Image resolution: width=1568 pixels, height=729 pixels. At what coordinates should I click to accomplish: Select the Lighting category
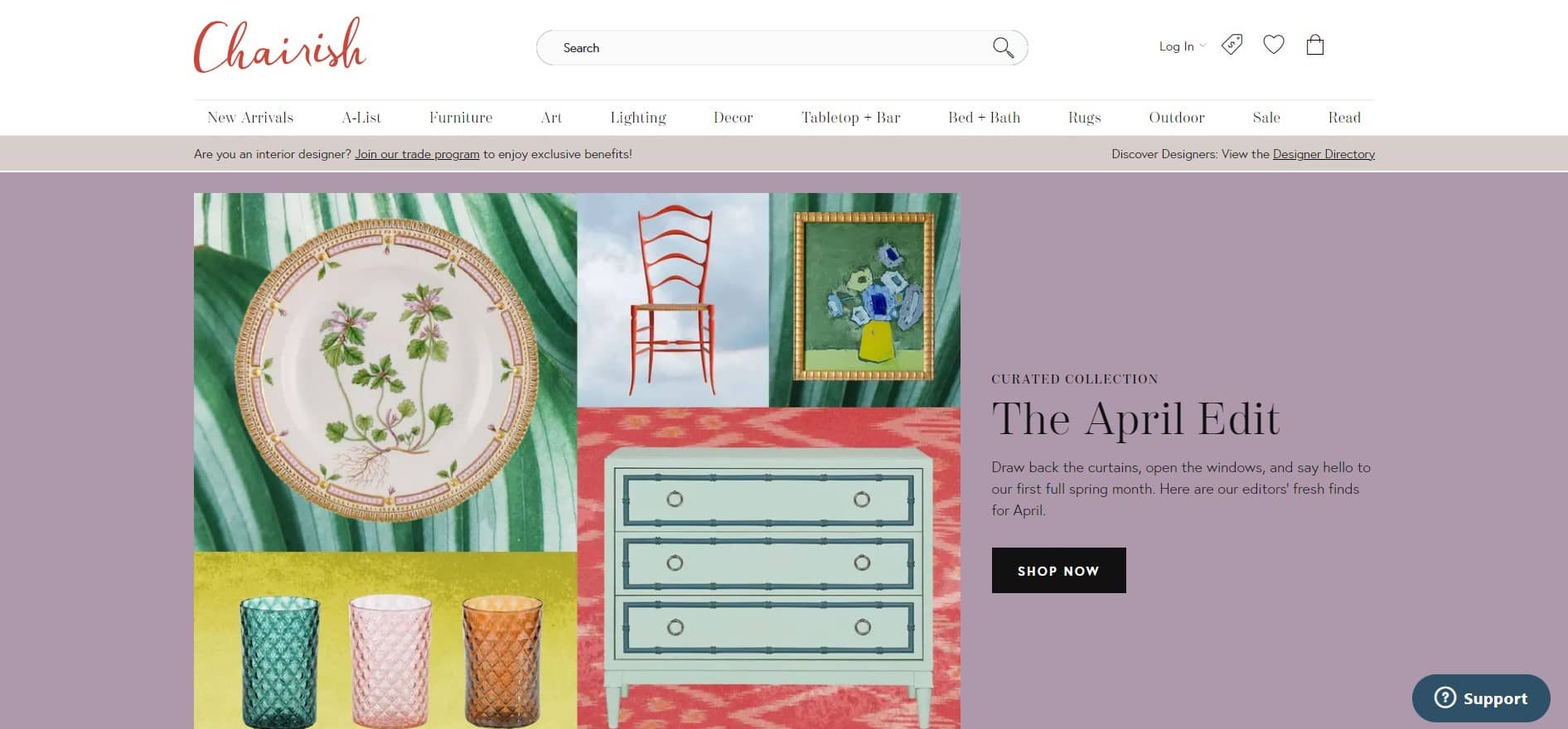[x=638, y=118]
